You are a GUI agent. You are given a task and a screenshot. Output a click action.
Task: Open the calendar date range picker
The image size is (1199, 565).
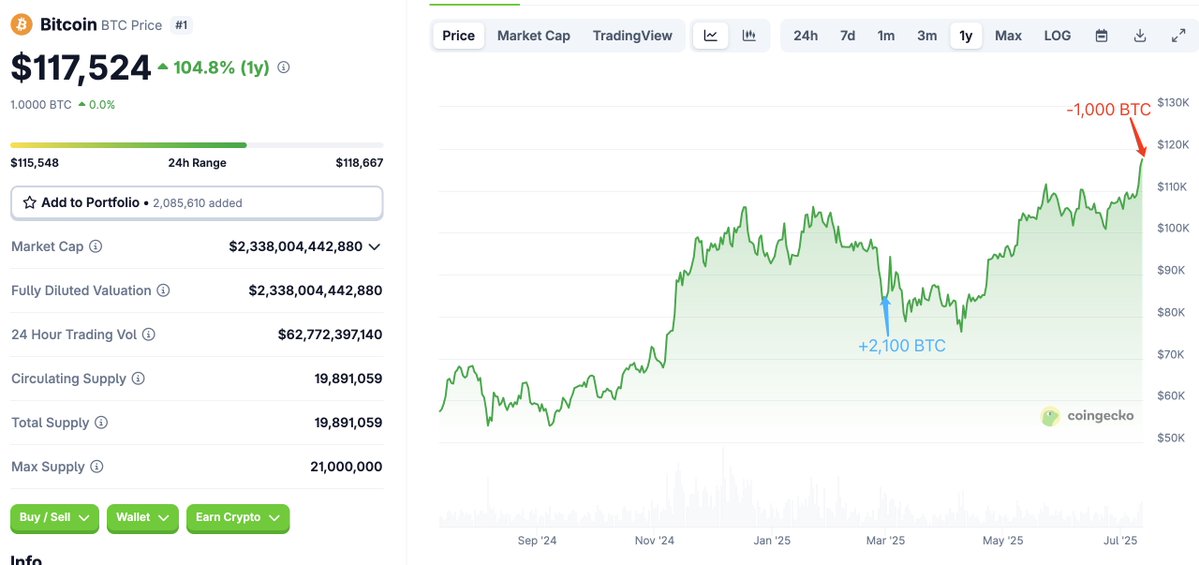[x=1102, y=35]
